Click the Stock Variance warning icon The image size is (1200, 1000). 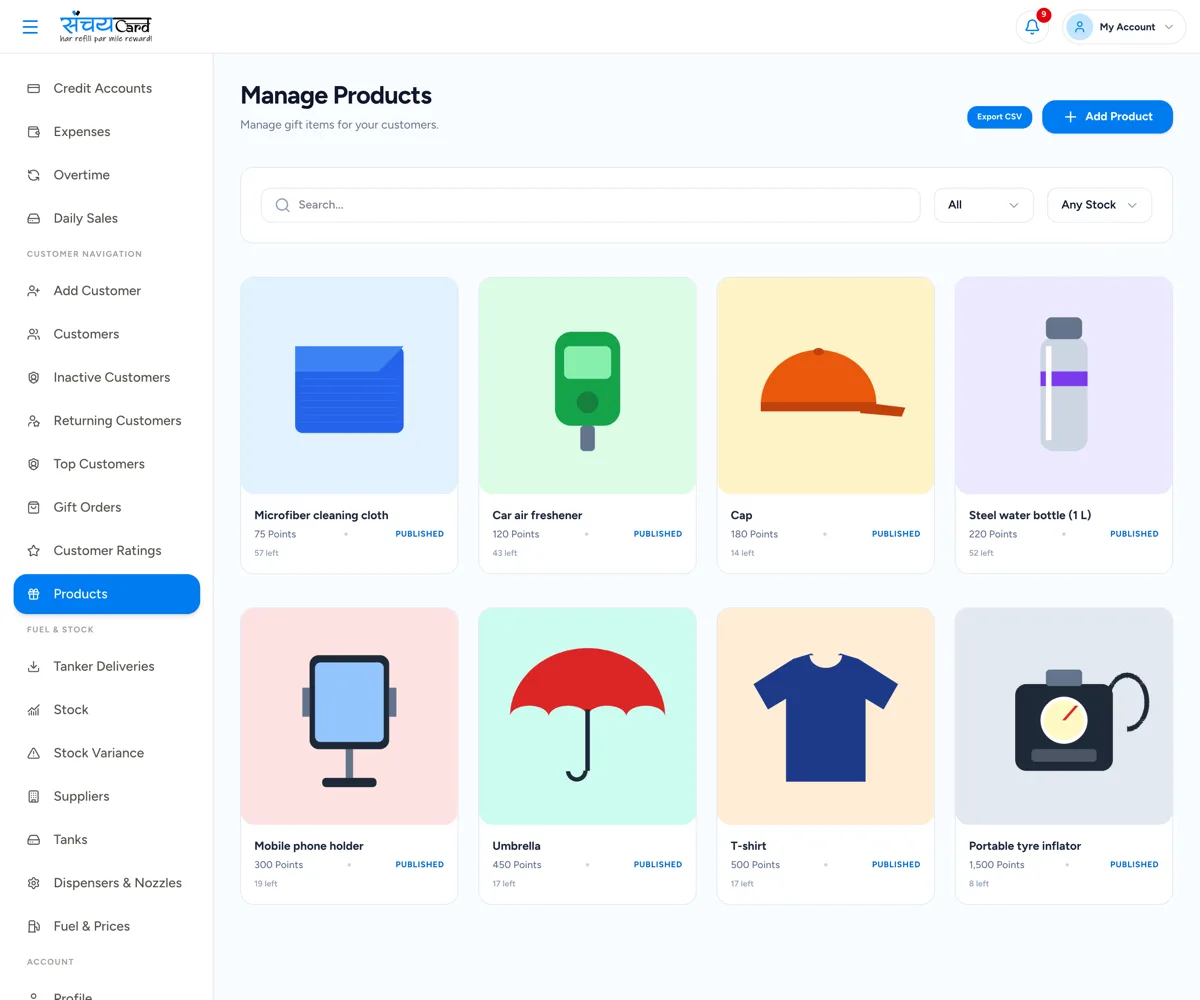(33, 753)
